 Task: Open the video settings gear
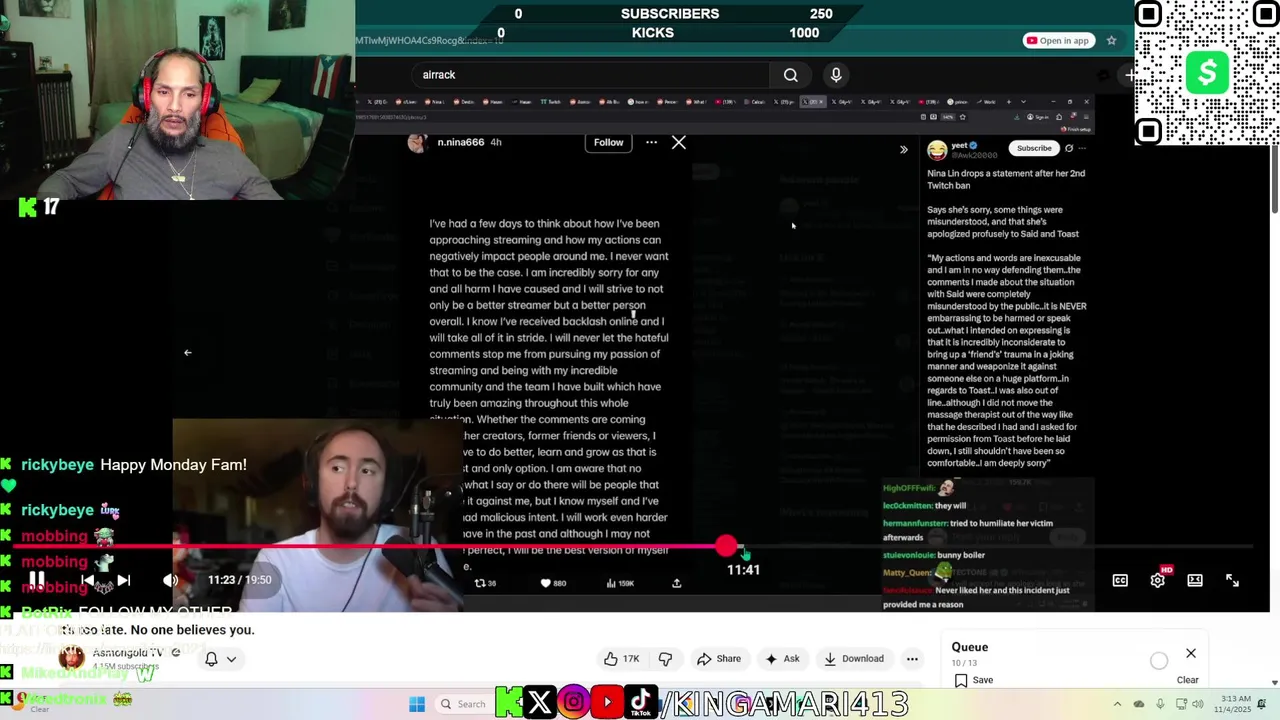(x=1158, y=580)
